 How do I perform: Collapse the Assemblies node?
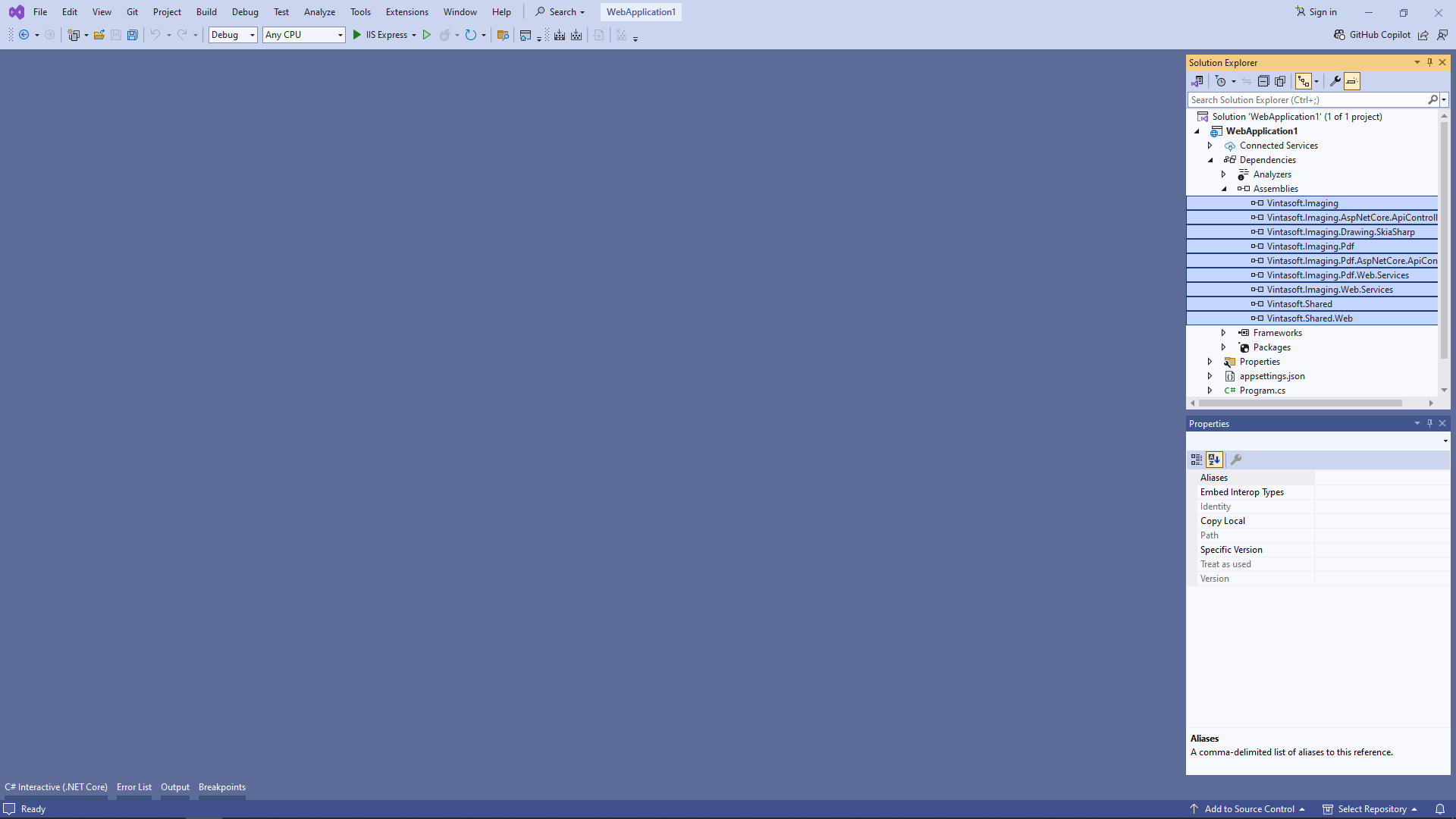tap(1224, 189)
